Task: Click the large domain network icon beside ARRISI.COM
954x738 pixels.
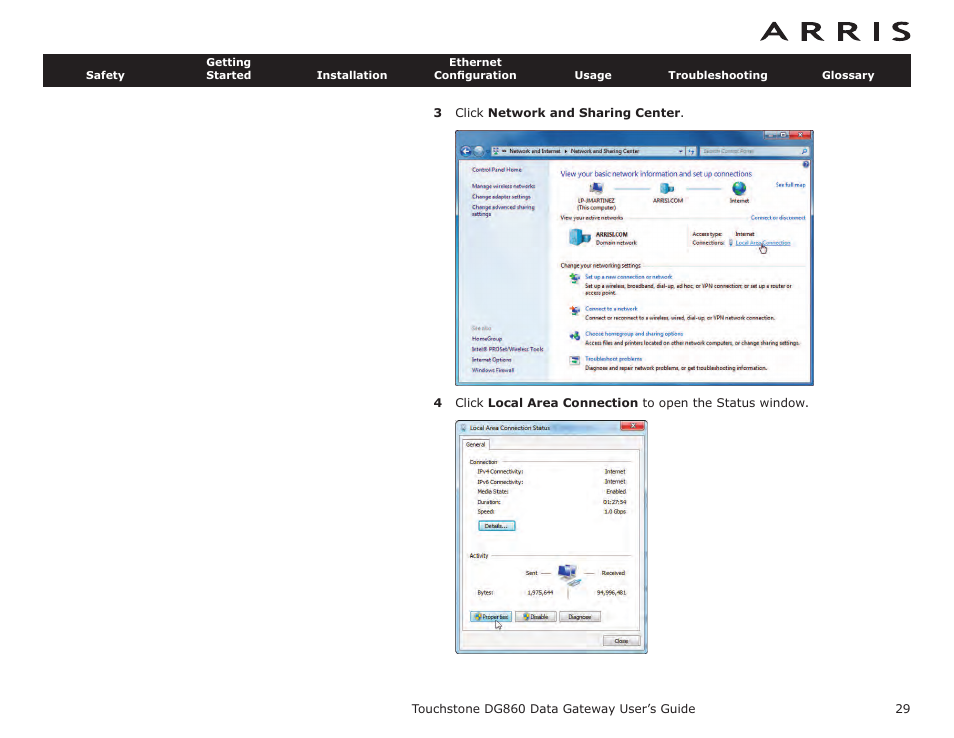Action: click(x=579, y=237)
